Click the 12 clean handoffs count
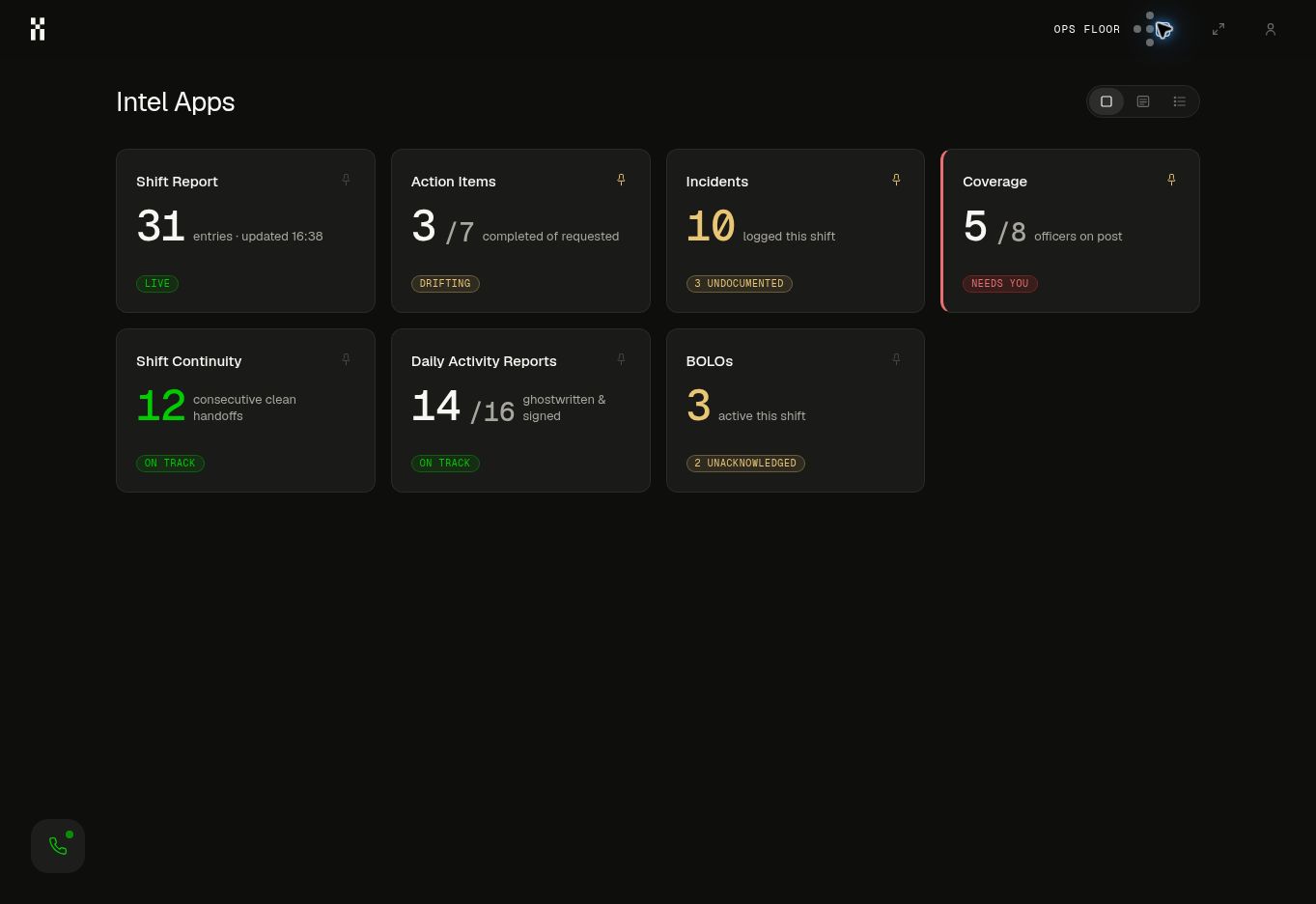Image resolution: width=1316 pixels, height=904 pixels. (x=160, y=407)
